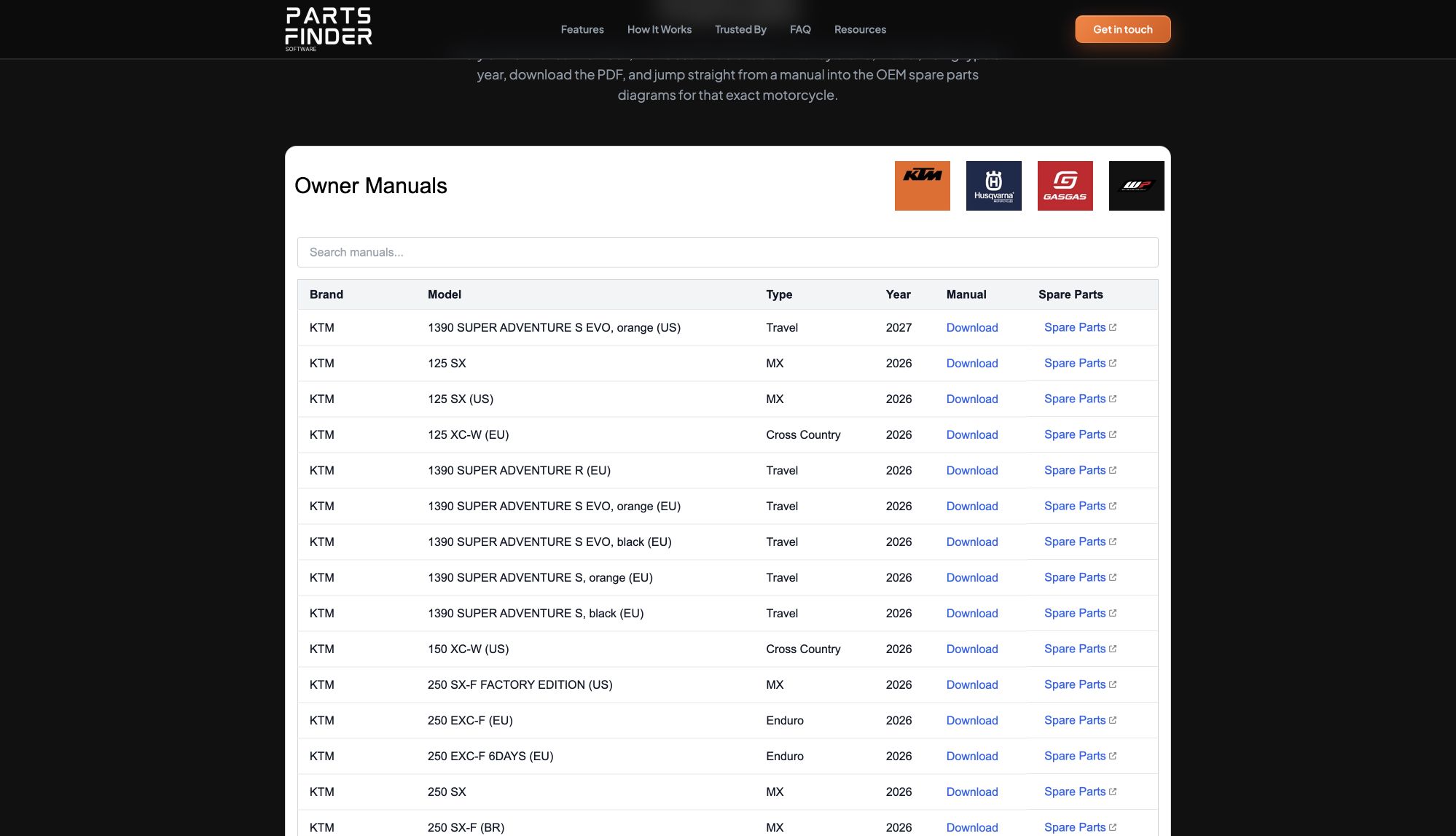Open Spare Parts link for 125 SX

(x=1080, y=364)
